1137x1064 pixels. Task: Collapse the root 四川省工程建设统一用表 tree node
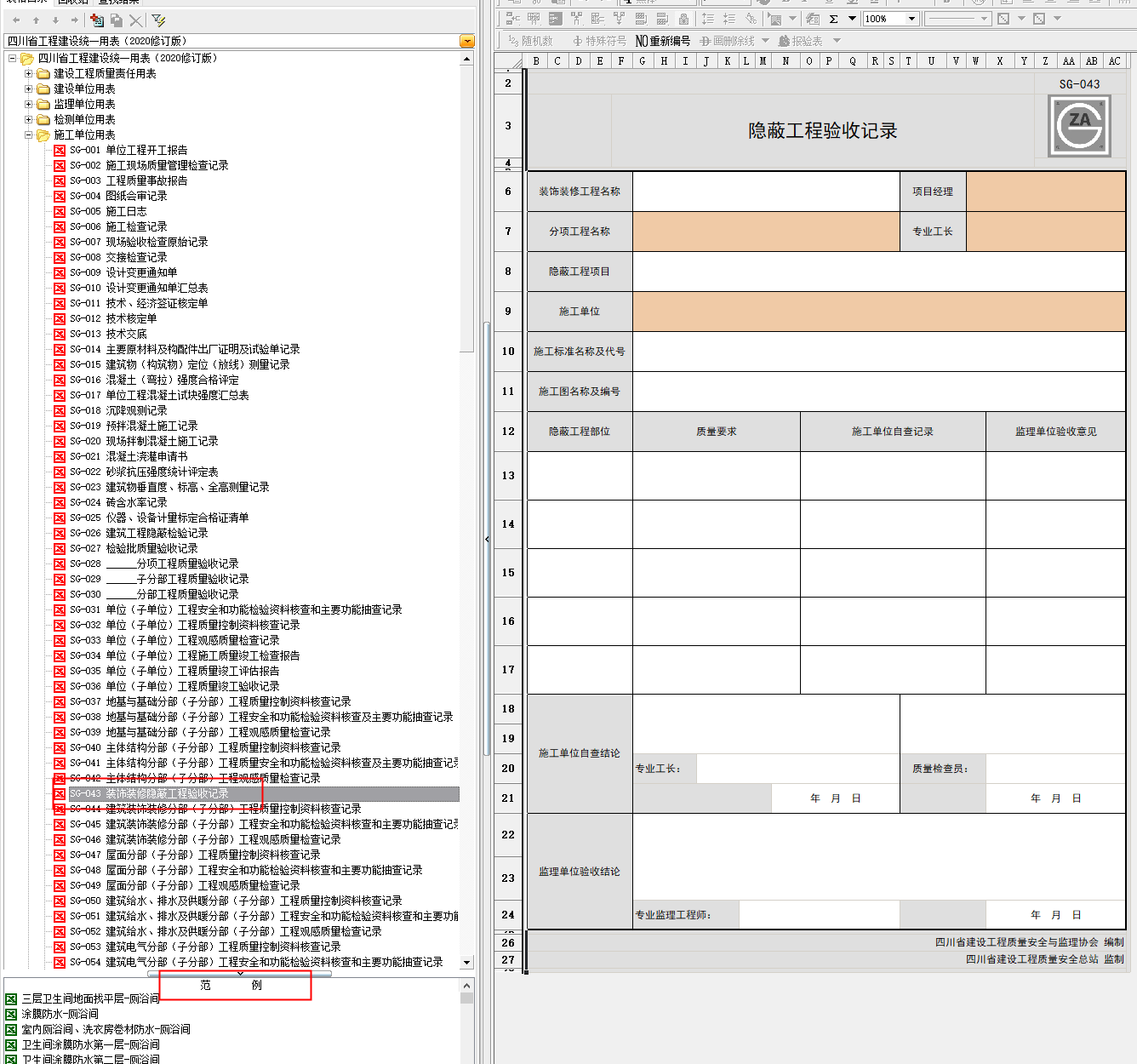13,59
